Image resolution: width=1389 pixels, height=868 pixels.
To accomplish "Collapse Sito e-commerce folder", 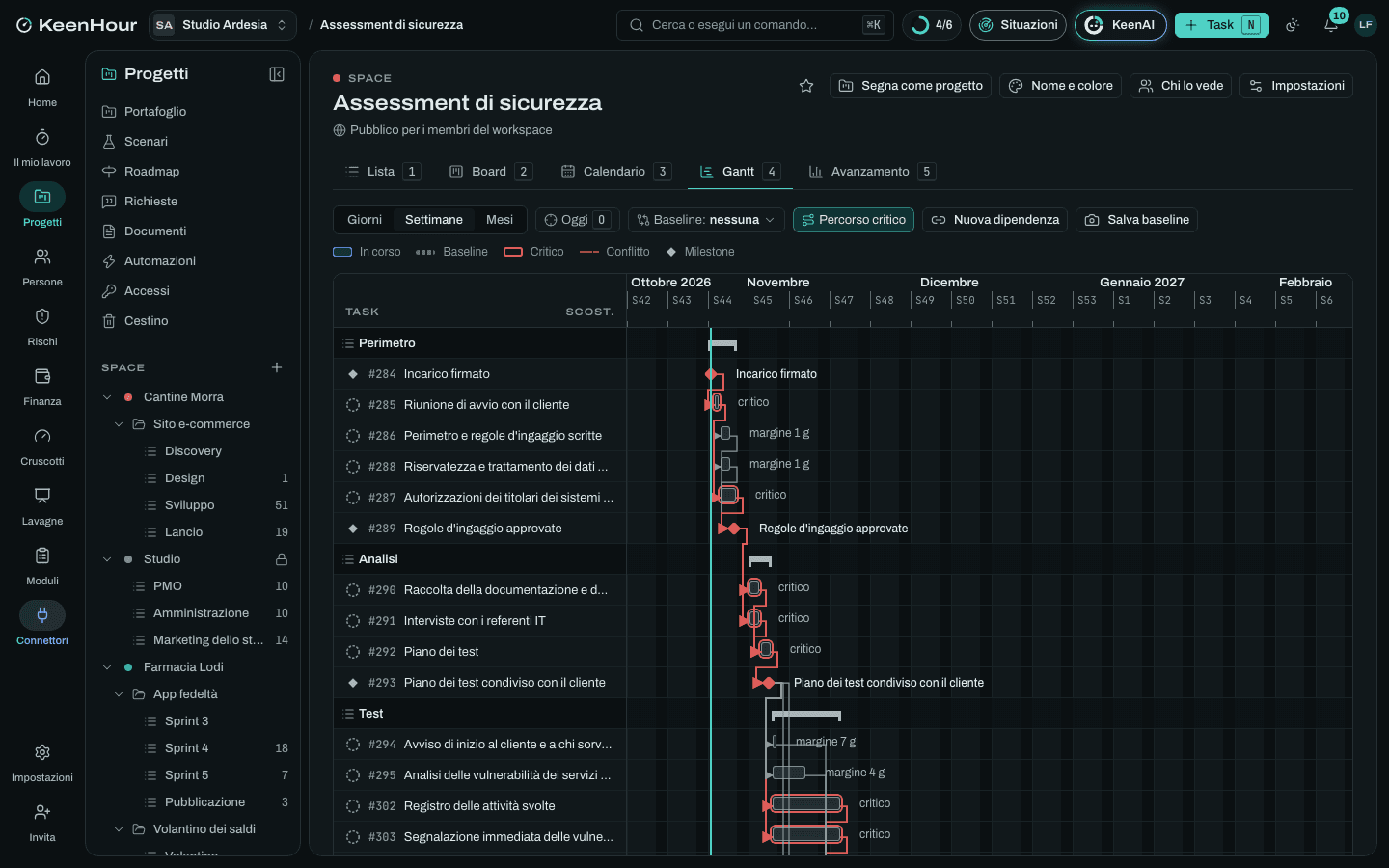I will 119,424.
